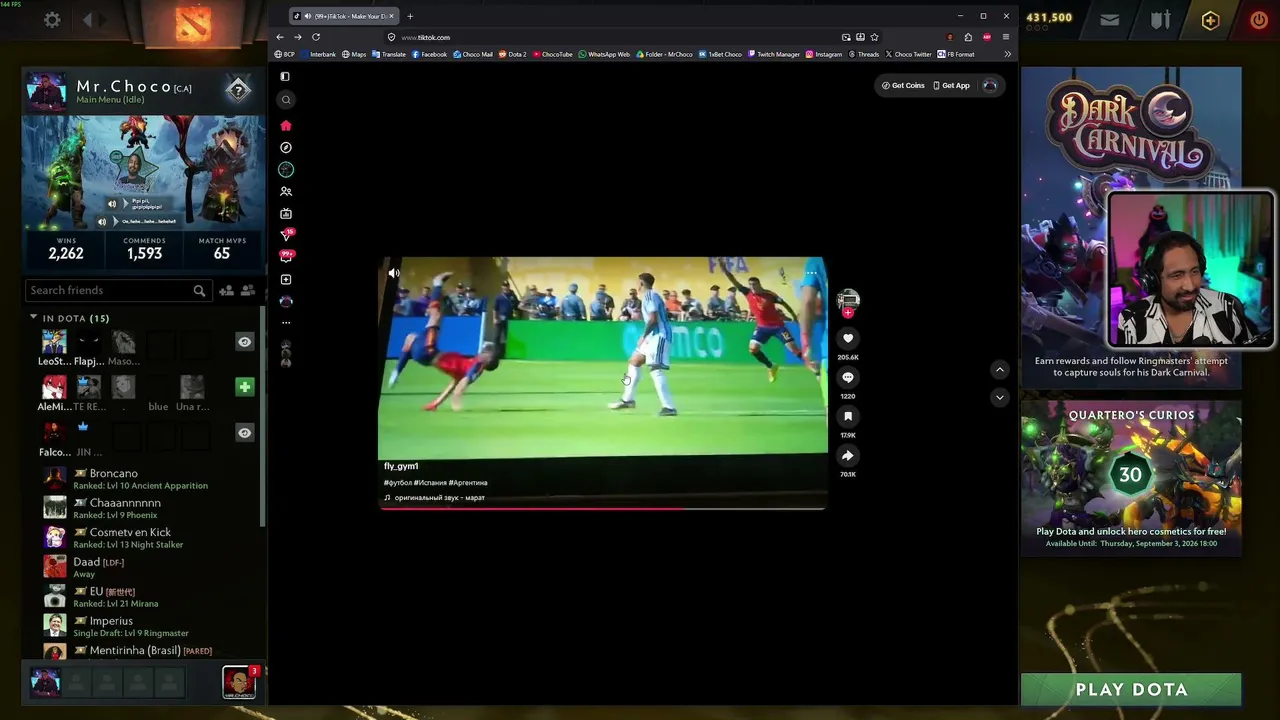The image size is (1280, 720).
Task: Open browser extensions puzzle icon
Action: point(968,37)
